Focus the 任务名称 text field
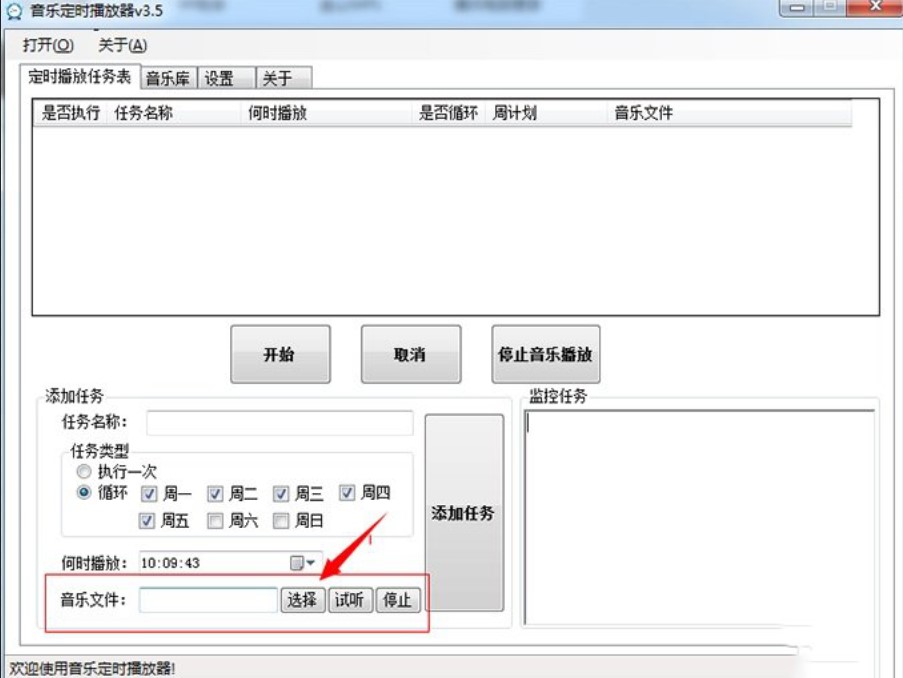Image resolution: width=903 pixels, height=678 pixels. pyautogui.click(x=280, y=423)
